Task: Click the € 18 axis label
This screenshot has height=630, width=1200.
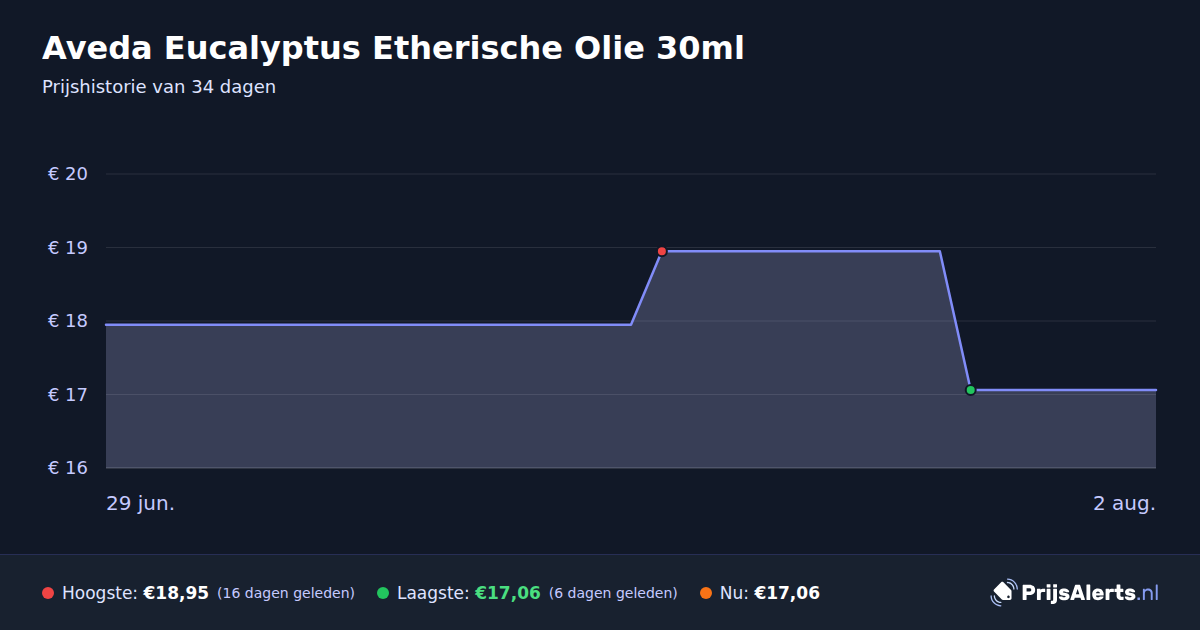Action: click(68, 321)
